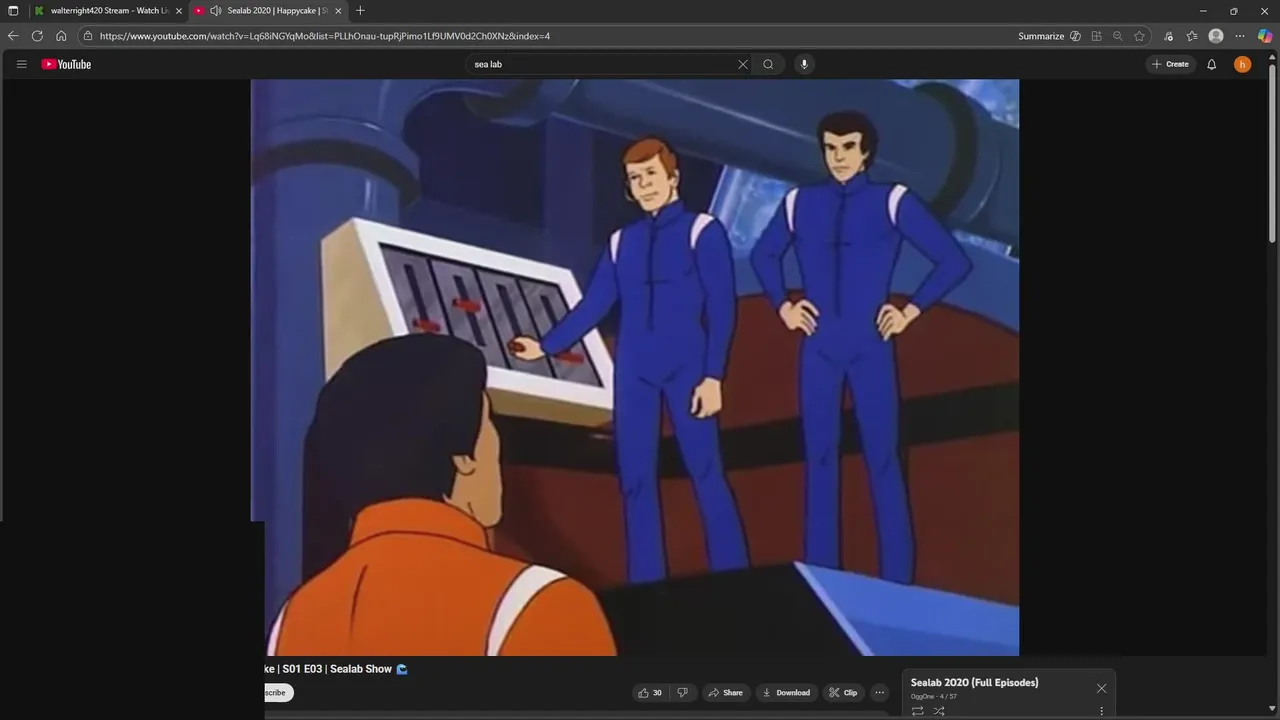Image resolution: width=1280 pixels, height=720 pixels.
Task: Clear the search text with the X
Action: 742,64
